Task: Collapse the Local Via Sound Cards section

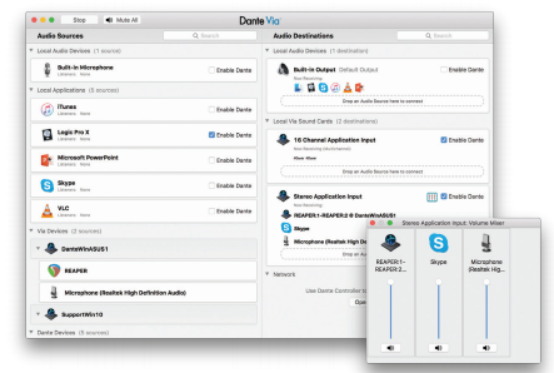Action: coord(267,121)
